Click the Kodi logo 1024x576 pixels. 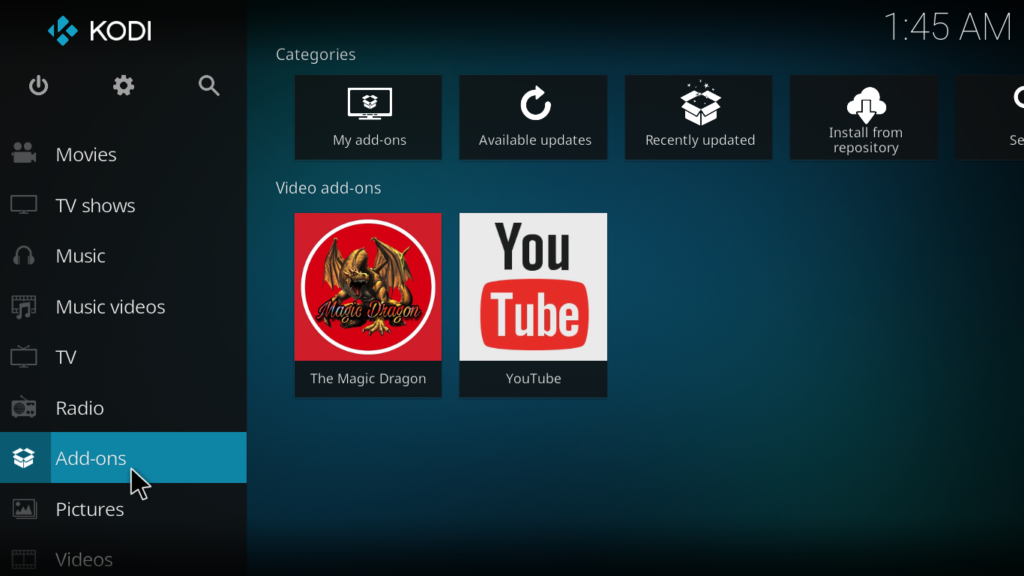99,31
